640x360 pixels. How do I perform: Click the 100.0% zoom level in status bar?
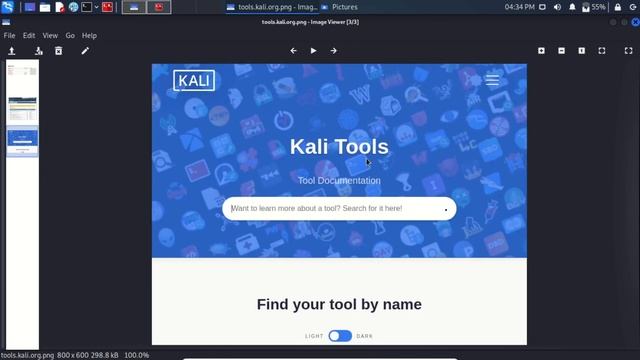coord(136,355)
